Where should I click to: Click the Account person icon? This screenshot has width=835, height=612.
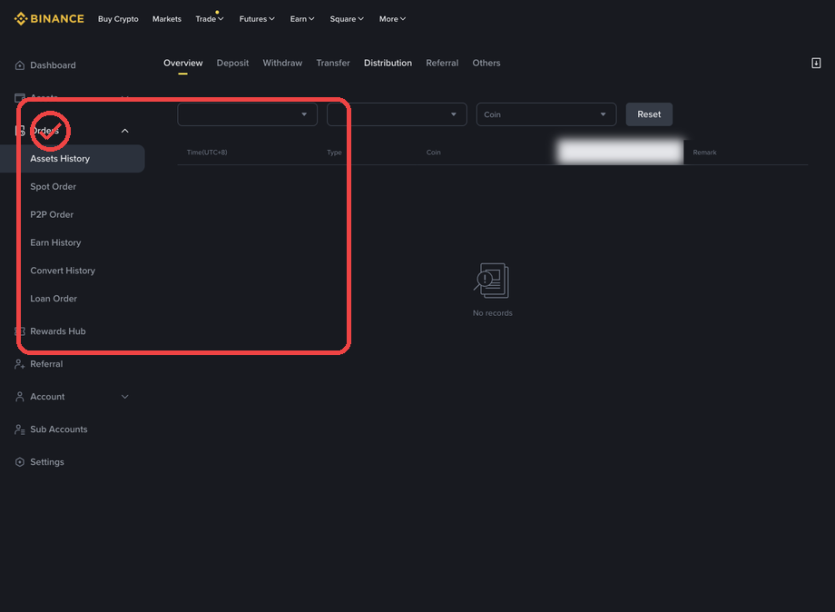[x=20, y=397]
